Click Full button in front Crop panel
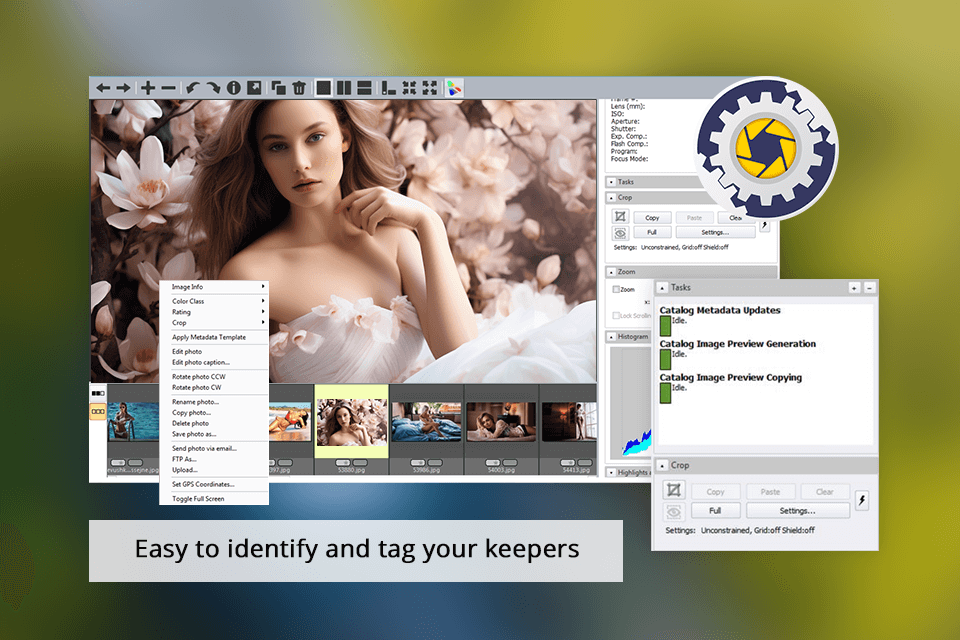The height and width of the screenshot is (640, 960). click(715, 511)
